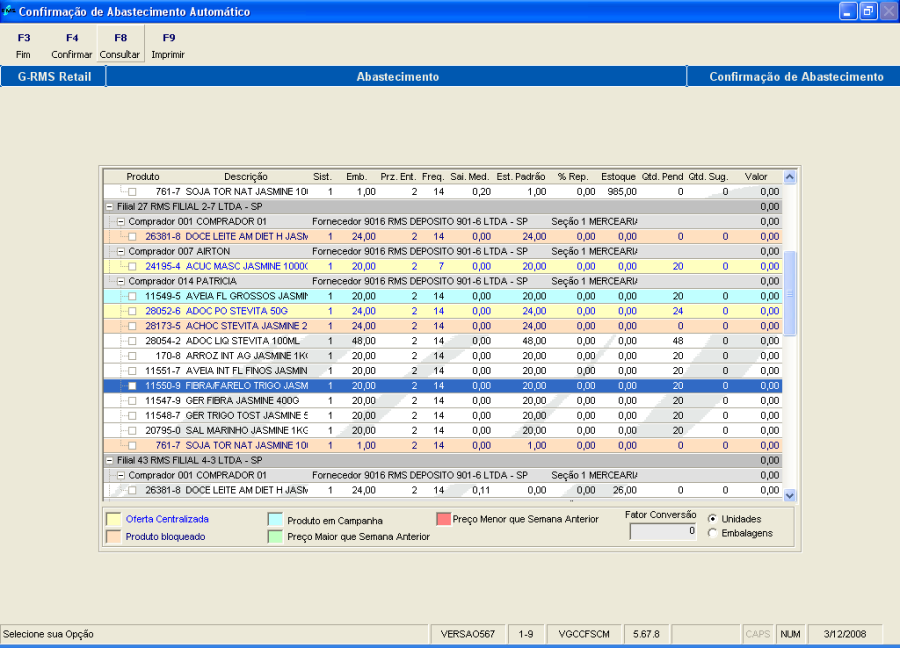This screenshot has width=900, height=648.
Task: Run the F8 Consultar toolbar command
Action: [120, 45]
